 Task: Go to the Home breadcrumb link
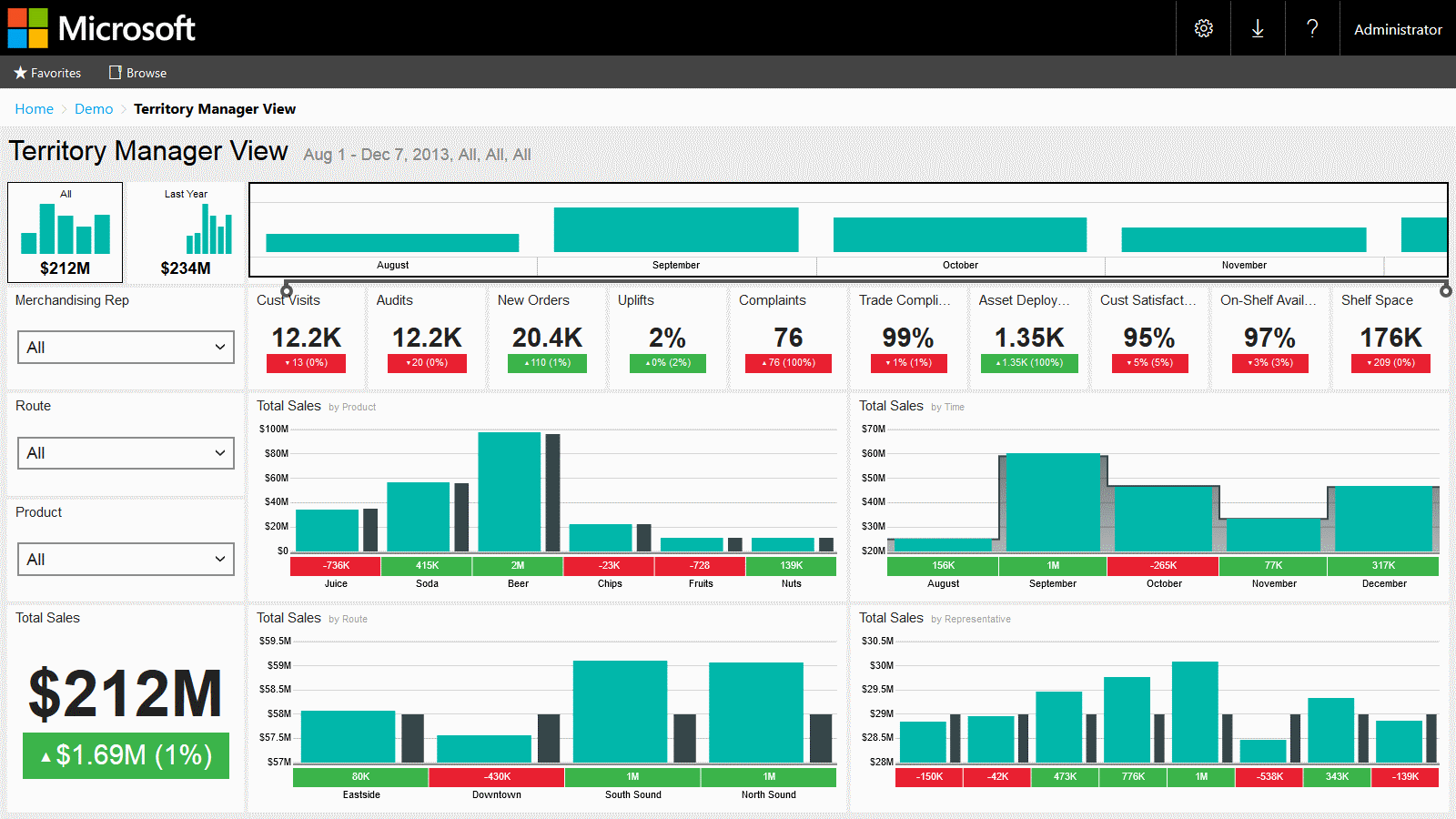click(34, 109)
